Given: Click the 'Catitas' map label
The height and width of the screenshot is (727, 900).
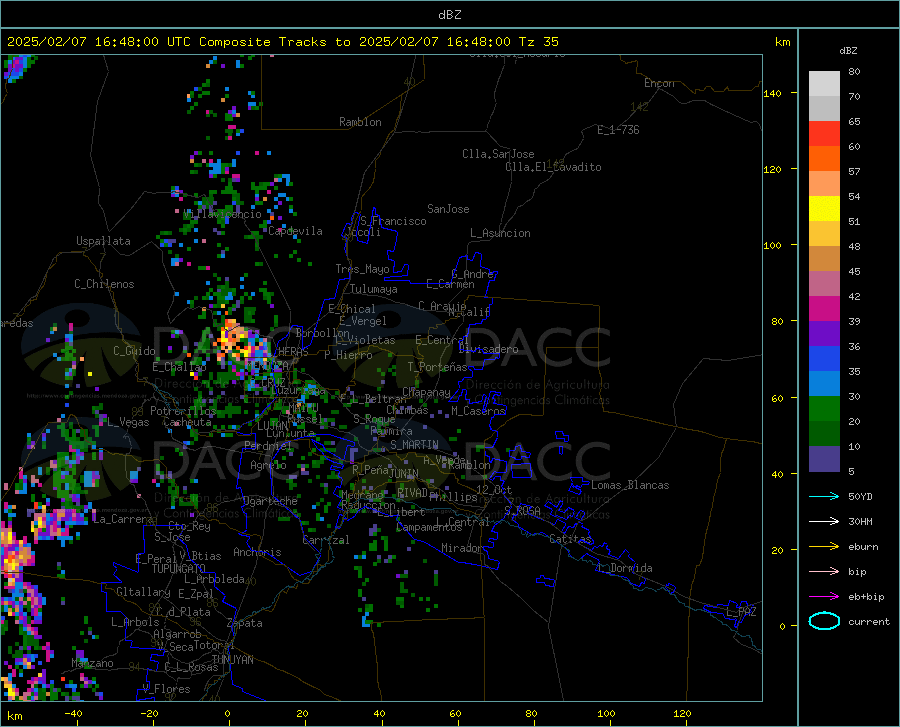Looking at the screenshot, I should [x=571, y=539].
